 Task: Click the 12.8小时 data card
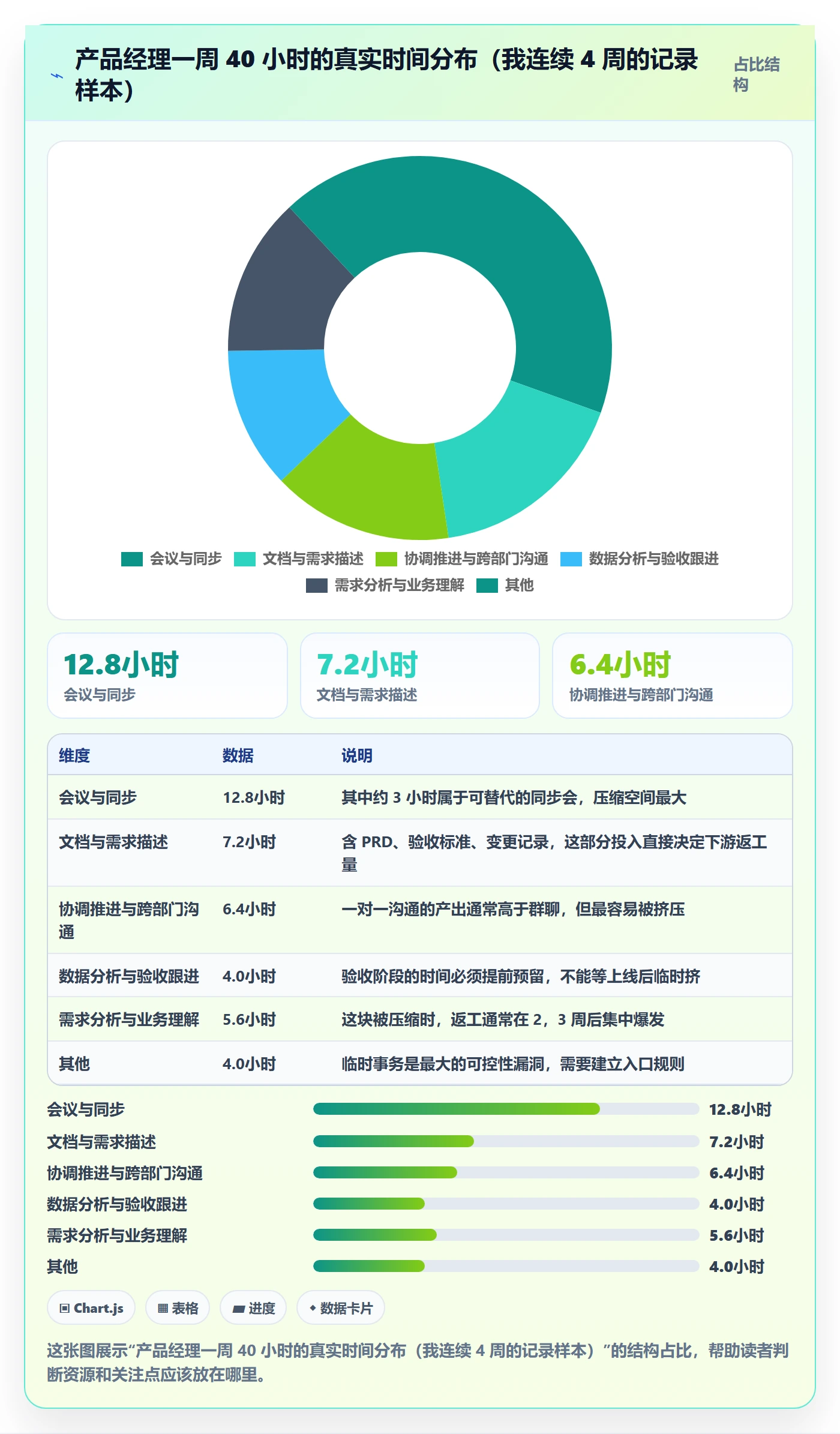(x=167, y=676)
